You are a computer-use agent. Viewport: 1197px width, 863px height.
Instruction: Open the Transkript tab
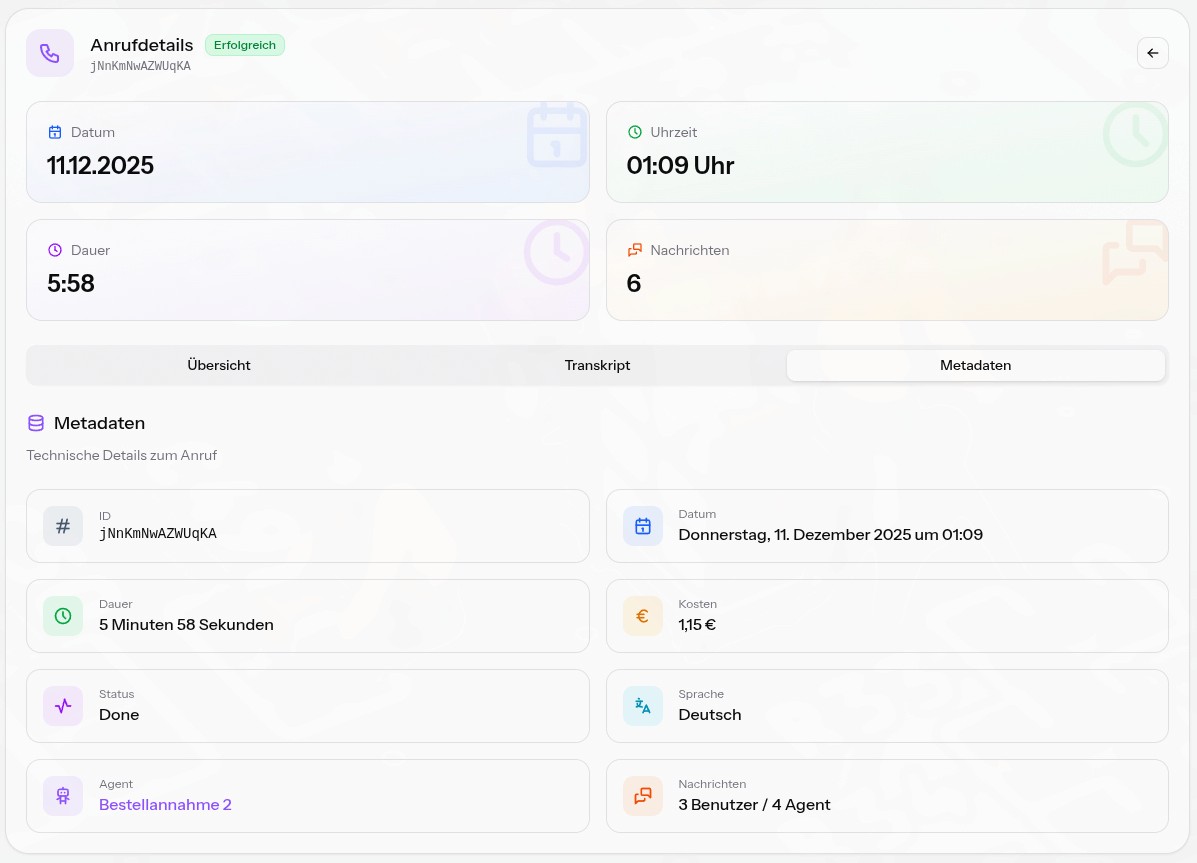click(x=597, y=365)
